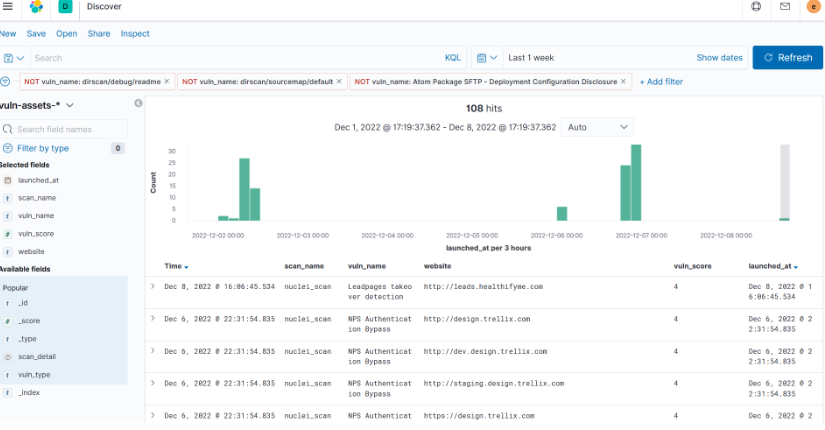Click the scan_name field type icon
825x430 pixels.
click(x=7, y=198)
